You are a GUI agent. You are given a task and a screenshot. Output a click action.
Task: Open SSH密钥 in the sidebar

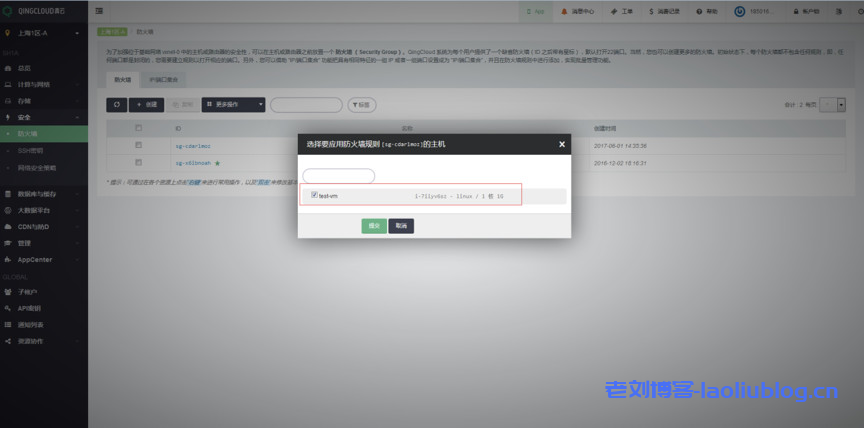click(x=30, y=150)
